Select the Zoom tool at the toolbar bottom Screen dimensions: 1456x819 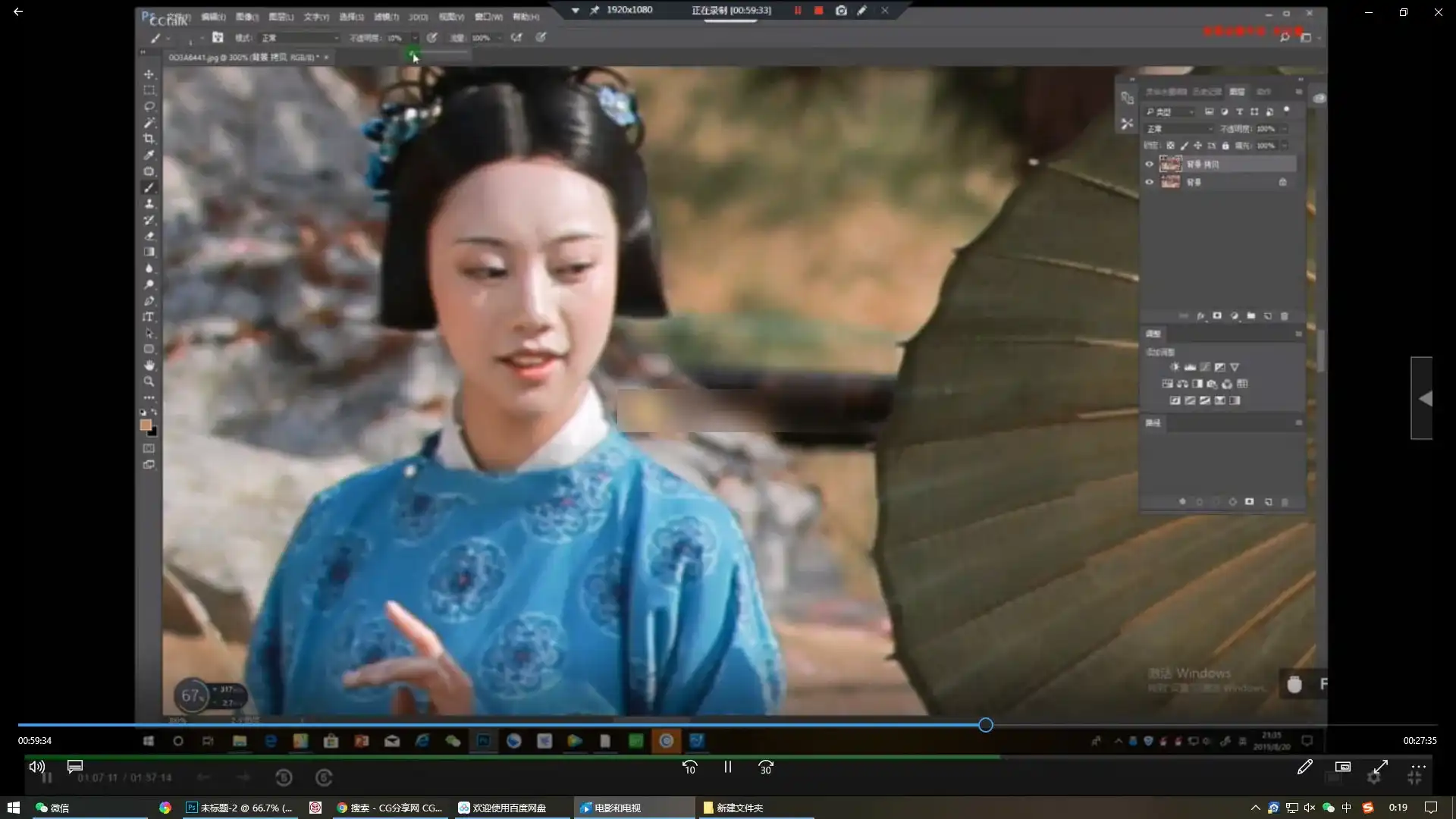click(x=149, y=381)
